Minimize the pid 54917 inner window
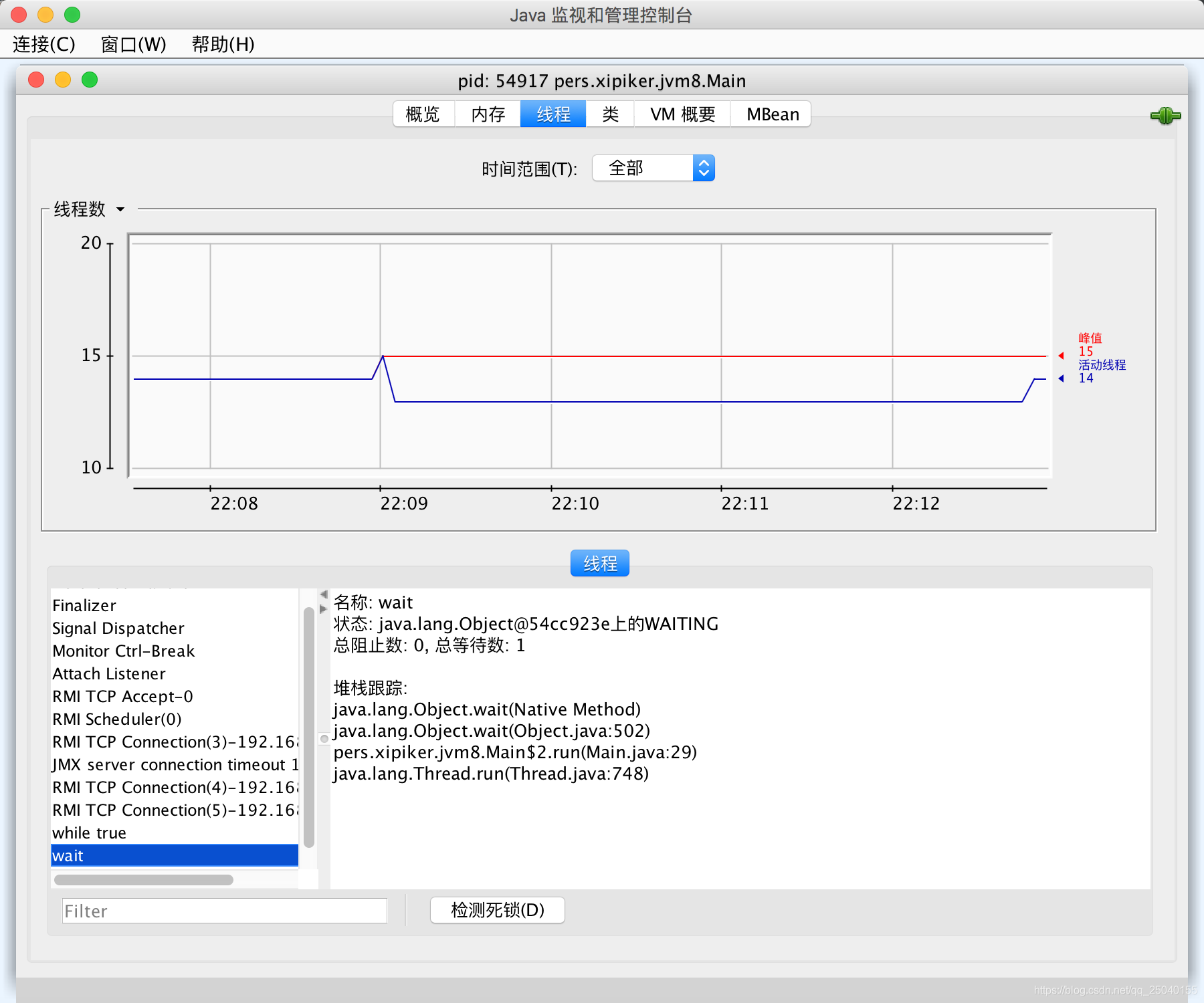The height and width of the screenshot is (1003, 1204). [x=63, y=80]
